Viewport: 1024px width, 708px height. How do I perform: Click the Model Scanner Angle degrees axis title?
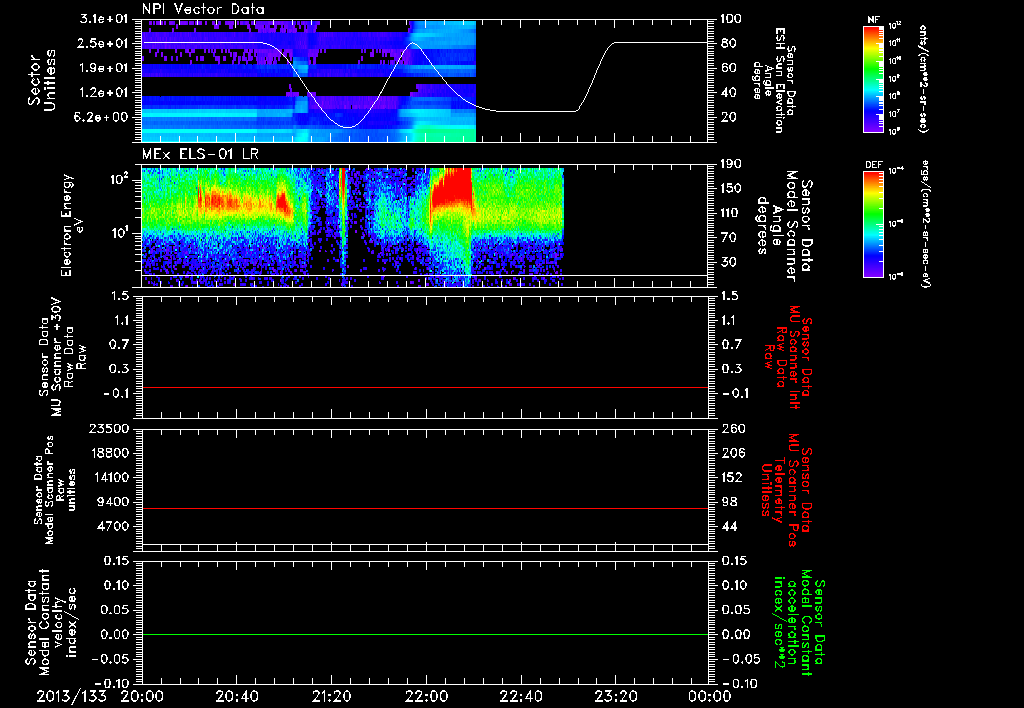coord(784,226)
